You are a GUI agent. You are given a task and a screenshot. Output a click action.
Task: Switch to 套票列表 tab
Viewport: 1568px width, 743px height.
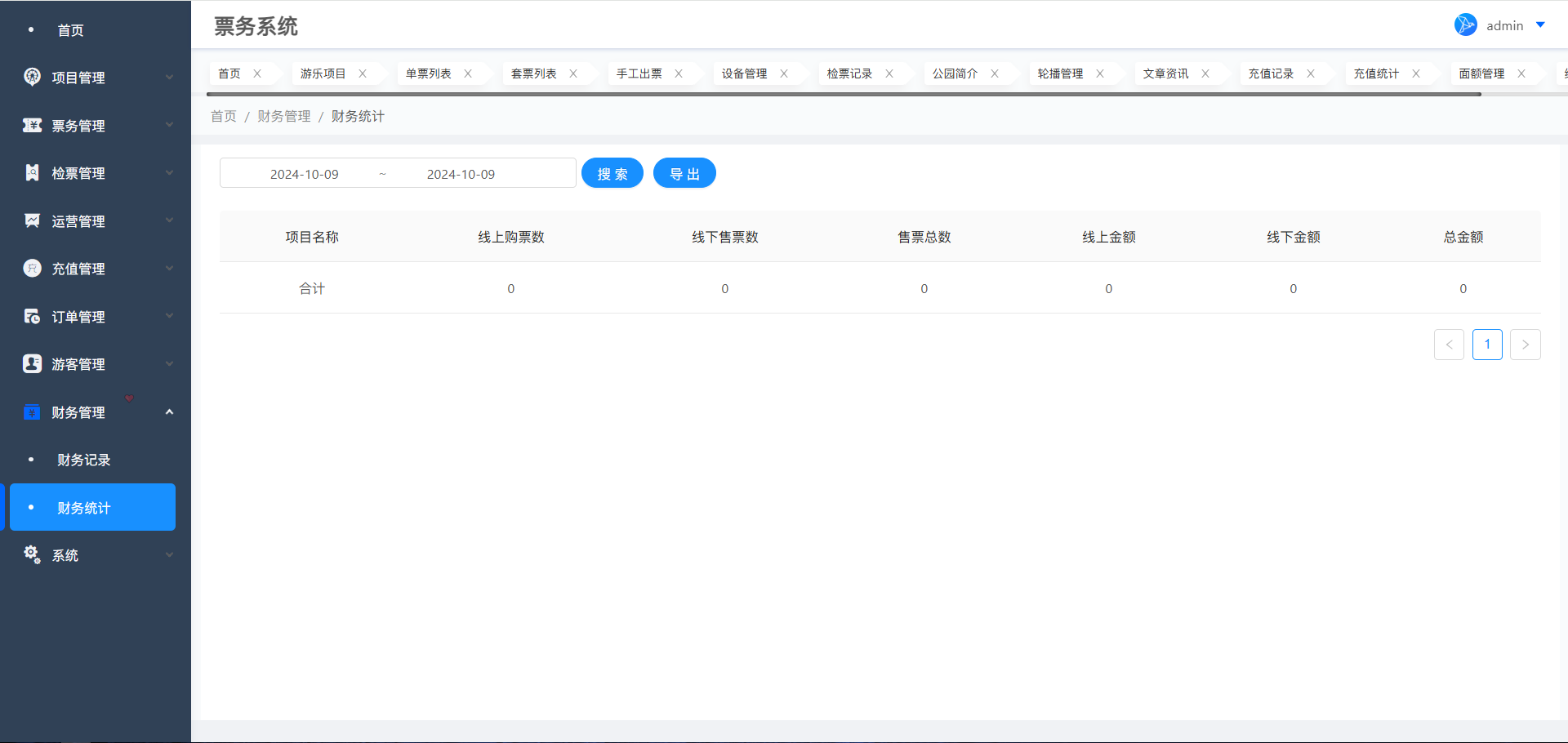click(534, 73)
